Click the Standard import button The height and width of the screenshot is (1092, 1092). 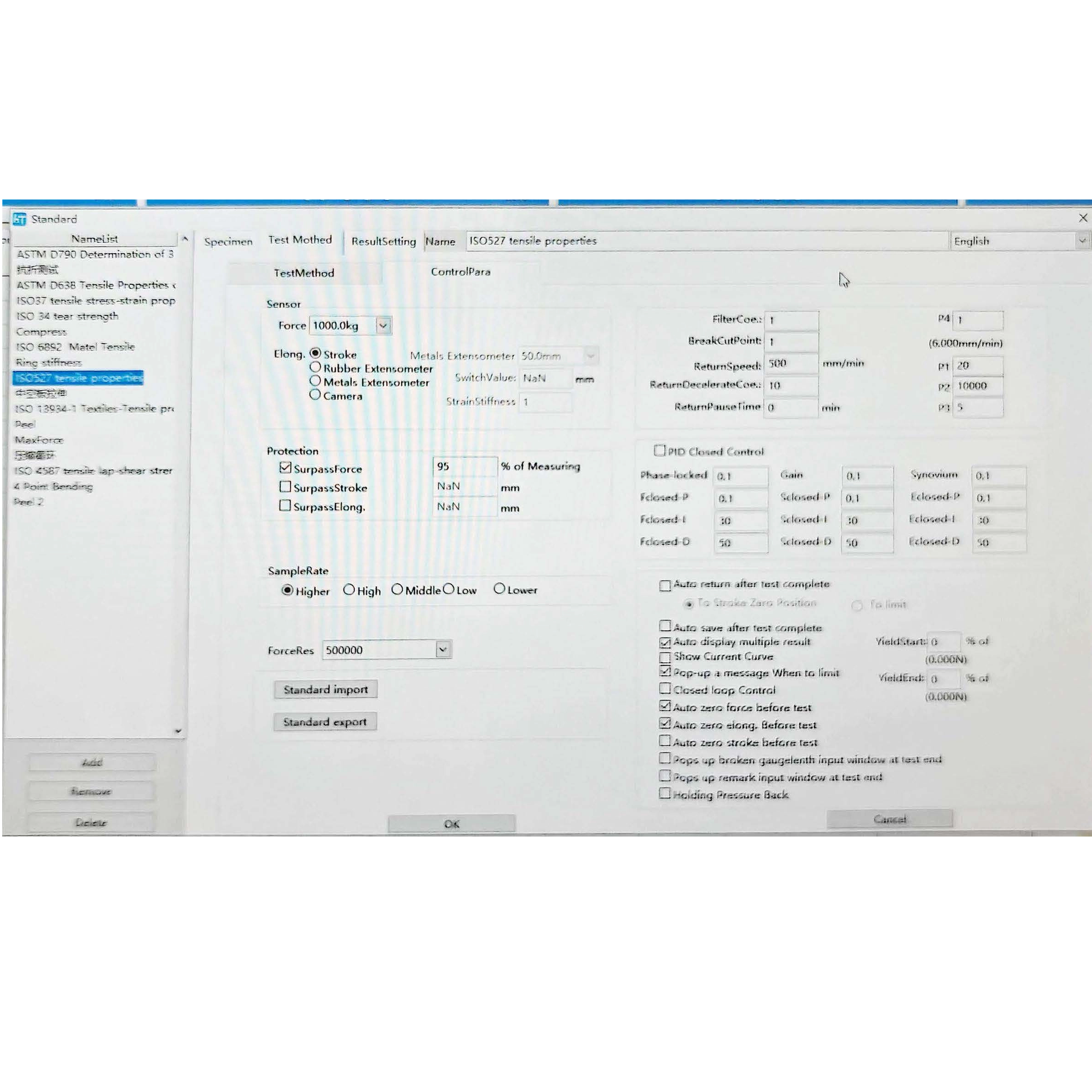[326, 690]
